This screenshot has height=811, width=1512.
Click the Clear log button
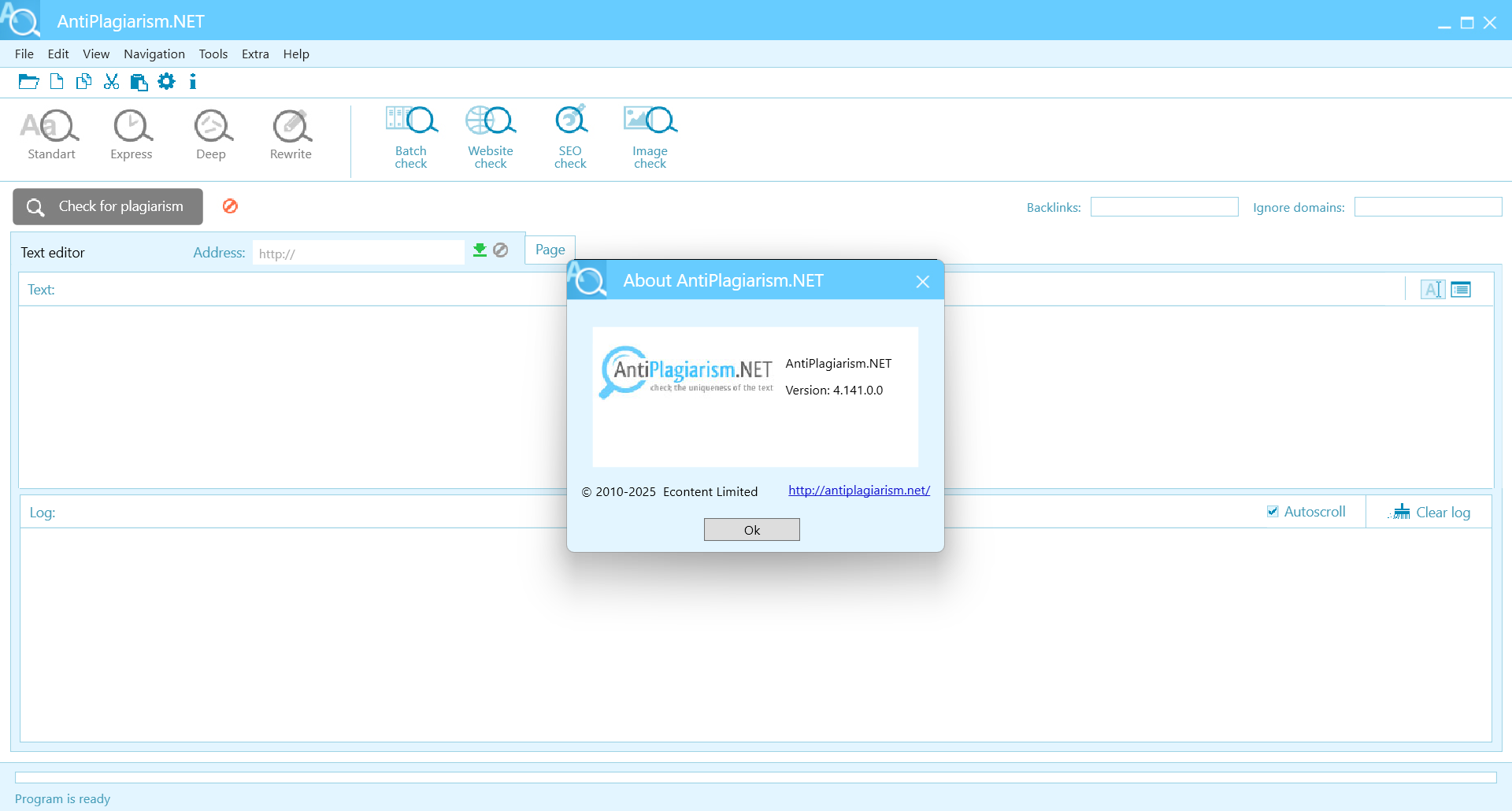click(x=1431, y=513)
